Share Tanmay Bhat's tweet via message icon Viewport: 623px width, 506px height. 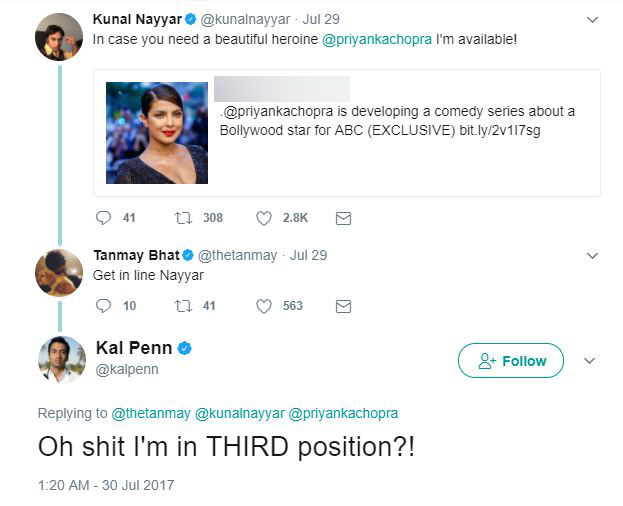coord(343,306)
